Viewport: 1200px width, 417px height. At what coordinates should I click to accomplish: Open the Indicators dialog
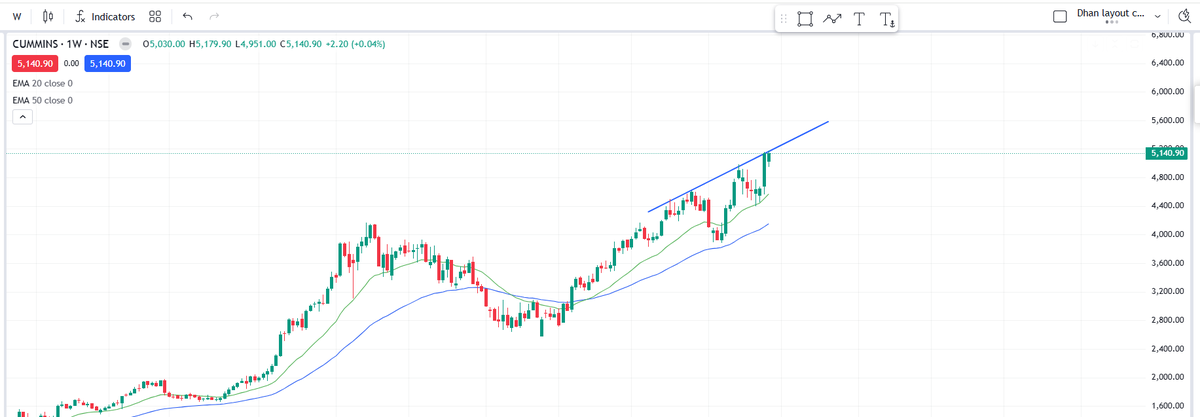[104, 17]
